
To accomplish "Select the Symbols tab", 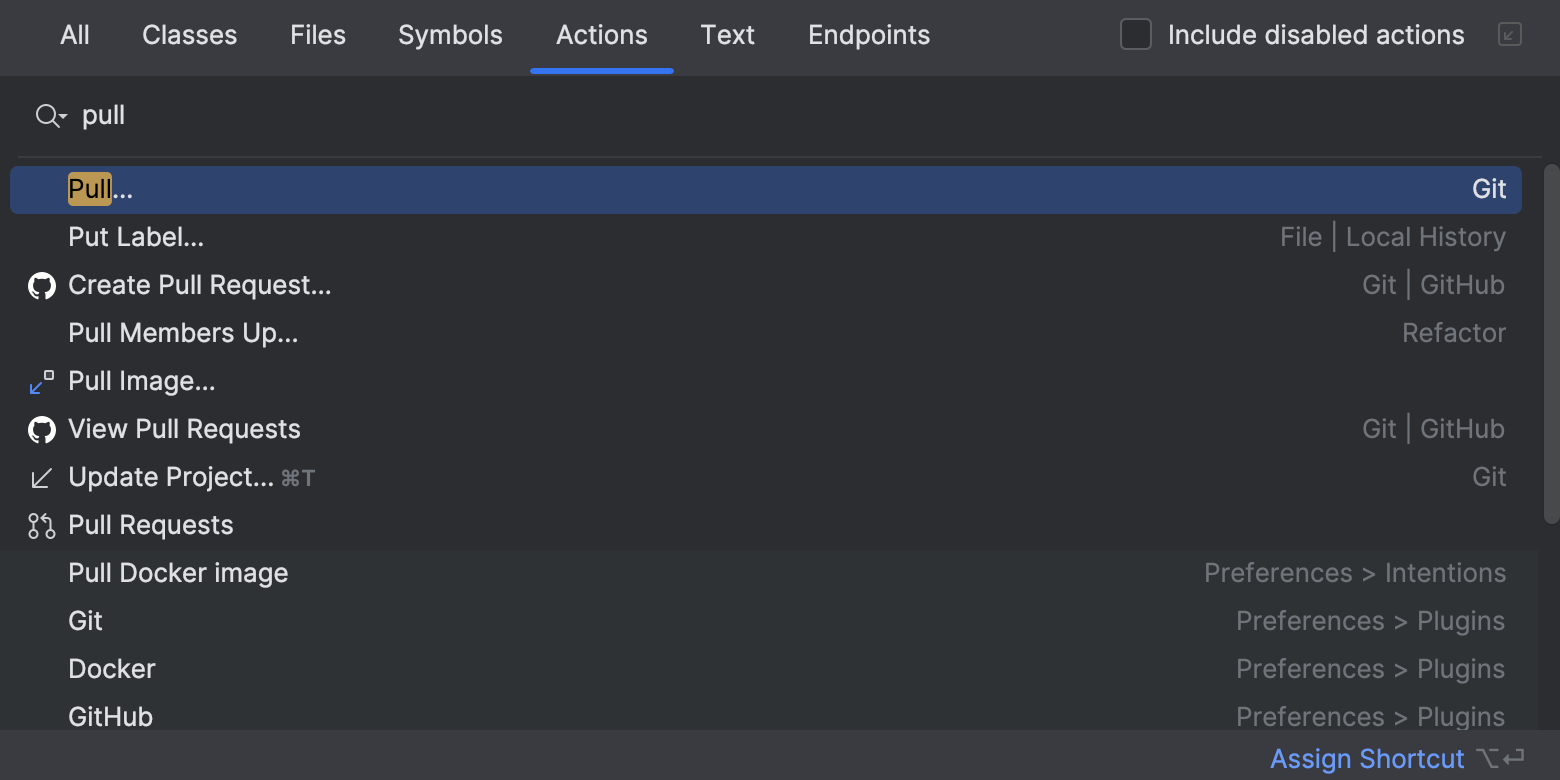I will (x=450, y=34).
